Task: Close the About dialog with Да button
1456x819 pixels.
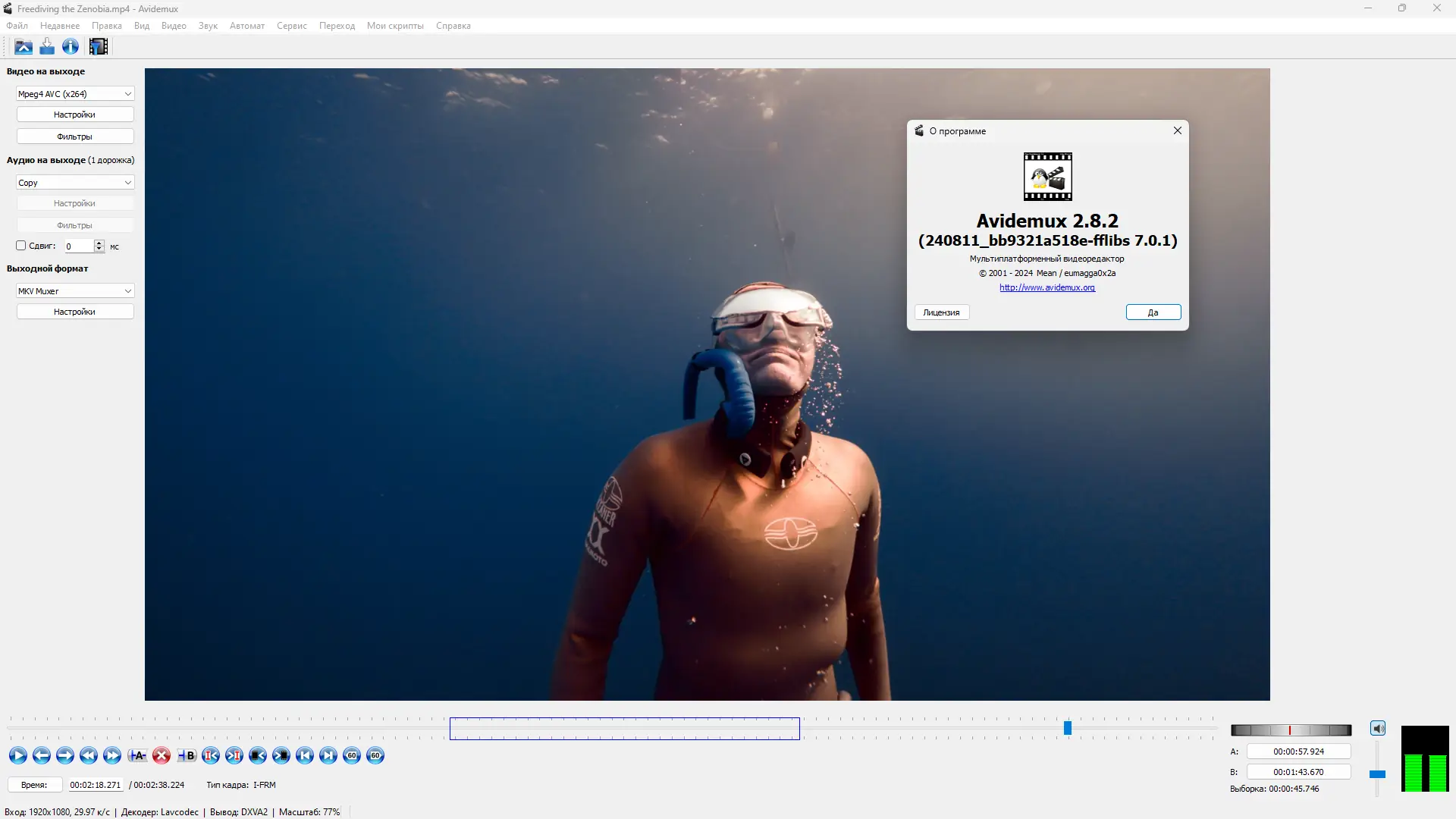Action: [x=1152, y=312]
